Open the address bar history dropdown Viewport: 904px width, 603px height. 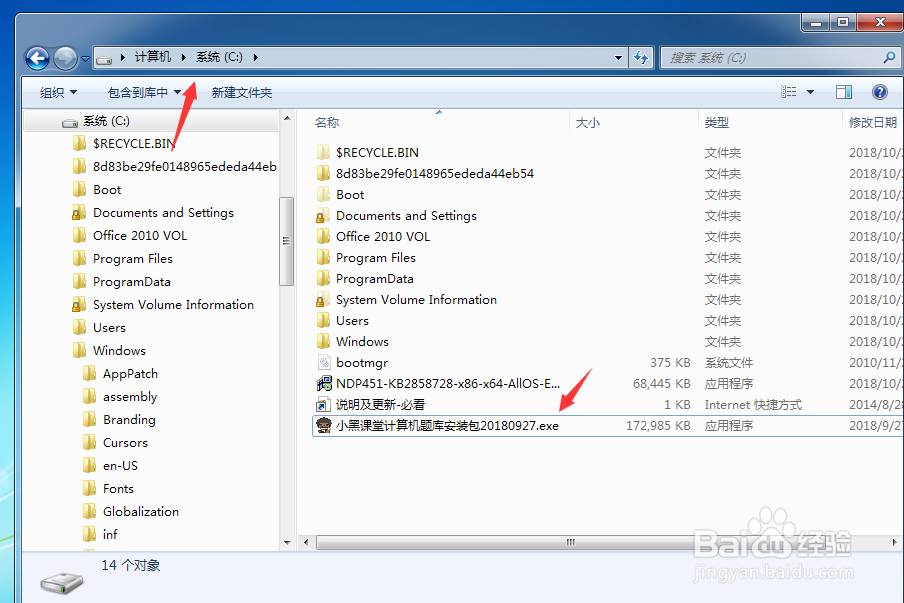pyautogui.click(x=618, y=58)
